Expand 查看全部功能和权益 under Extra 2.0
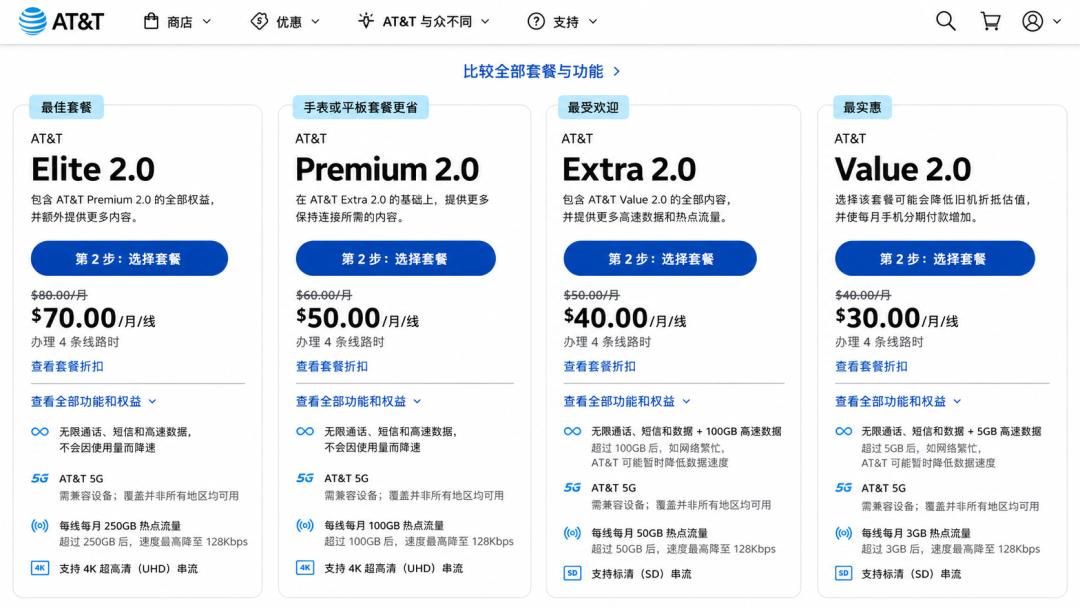The image size is (1080, 608). pos(627,401)
